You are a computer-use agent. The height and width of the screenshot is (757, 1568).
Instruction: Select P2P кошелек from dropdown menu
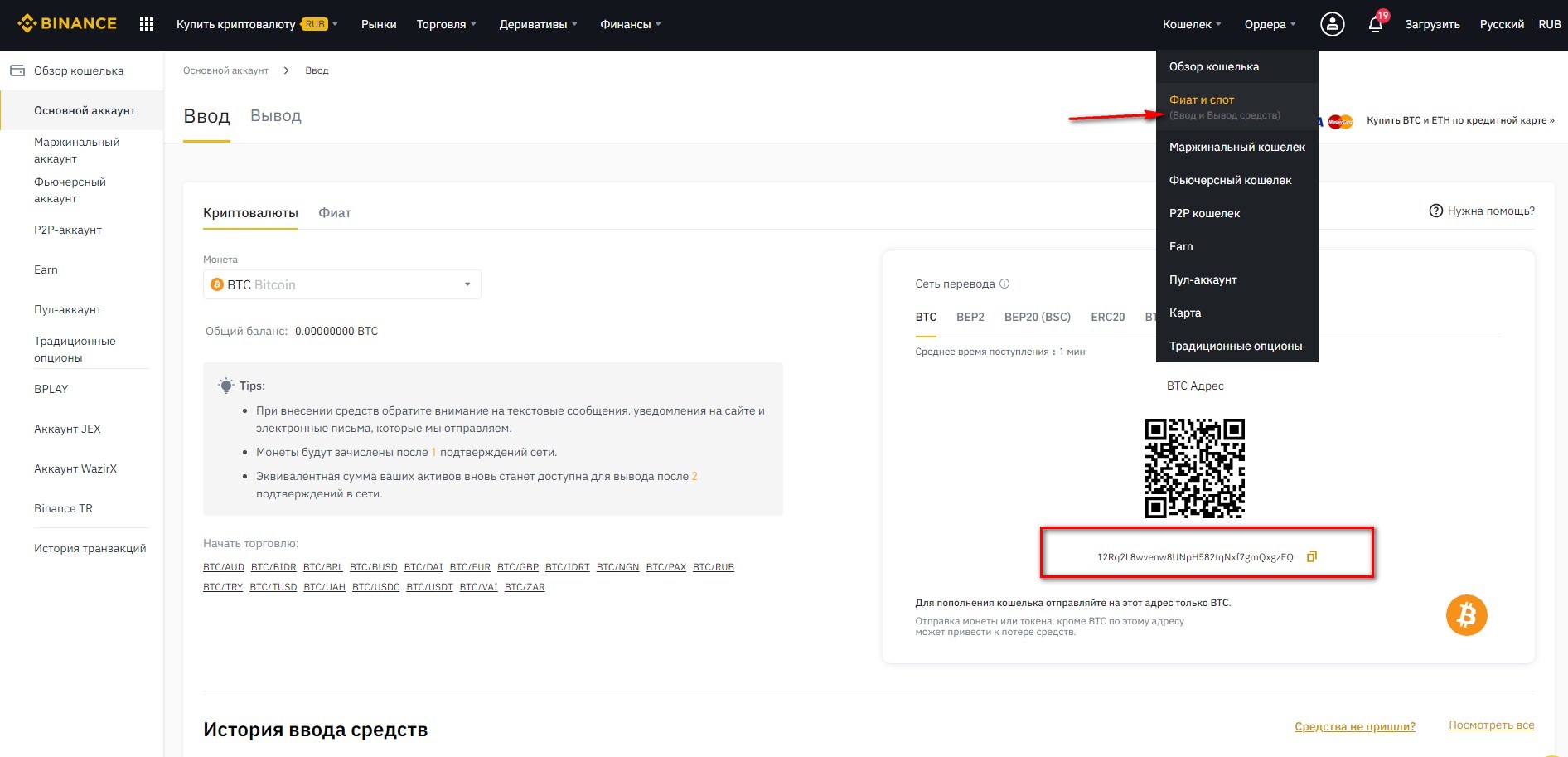coord(1204,213)
